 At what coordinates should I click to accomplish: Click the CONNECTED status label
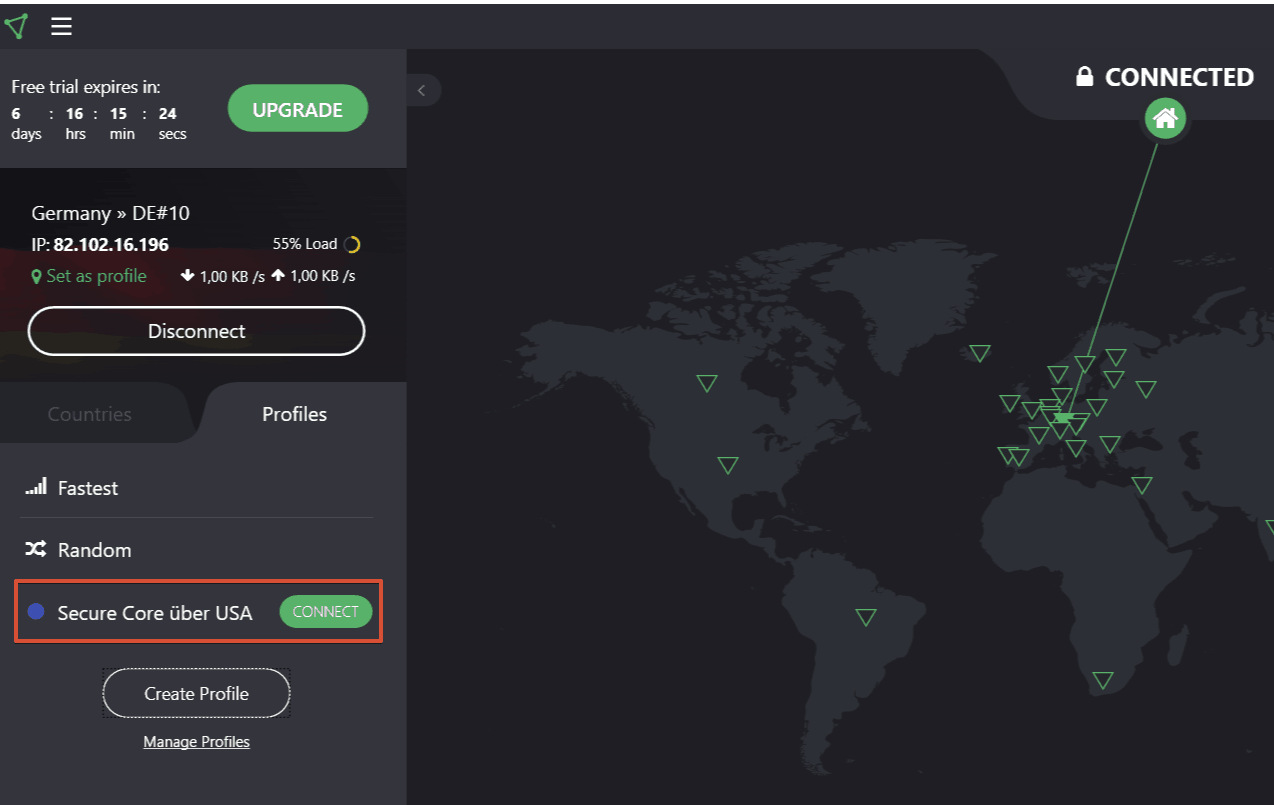[1179, 77]
